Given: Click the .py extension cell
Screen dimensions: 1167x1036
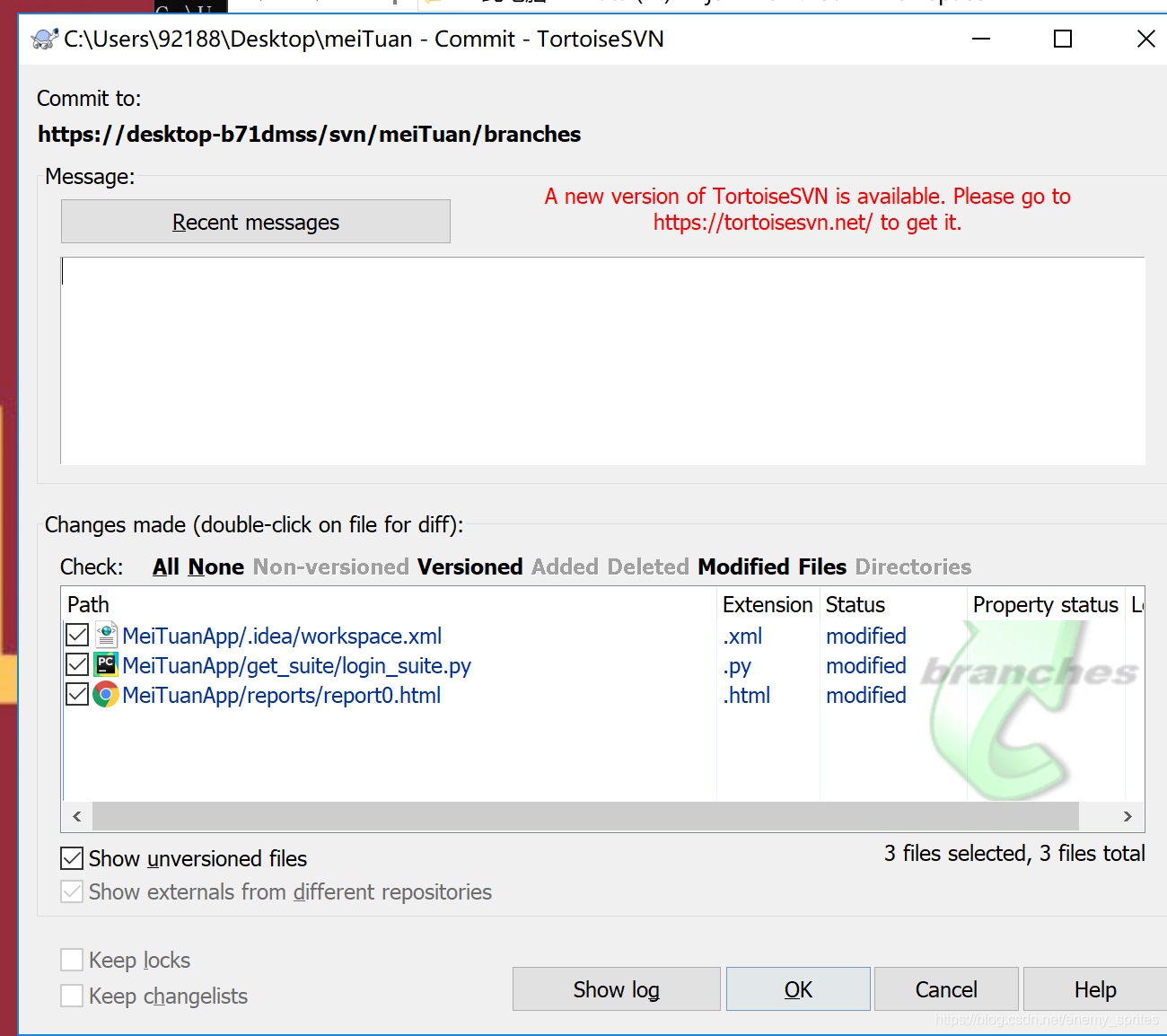Looking at the screenshot, I should (x=737, y=666).
